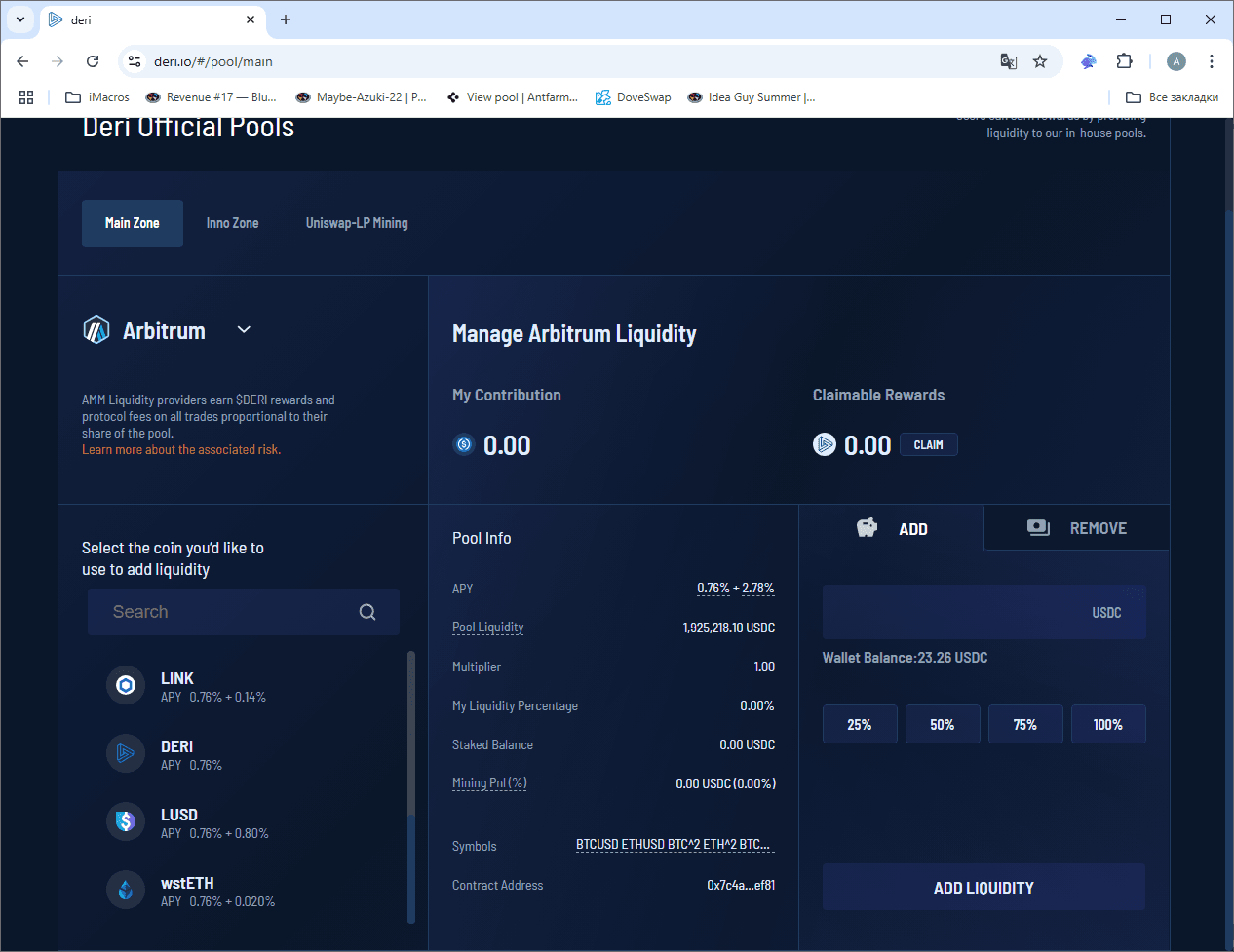Select the LINK coin icon
This screenshot has height=952, width=1234.
click(x=126, y=685)
